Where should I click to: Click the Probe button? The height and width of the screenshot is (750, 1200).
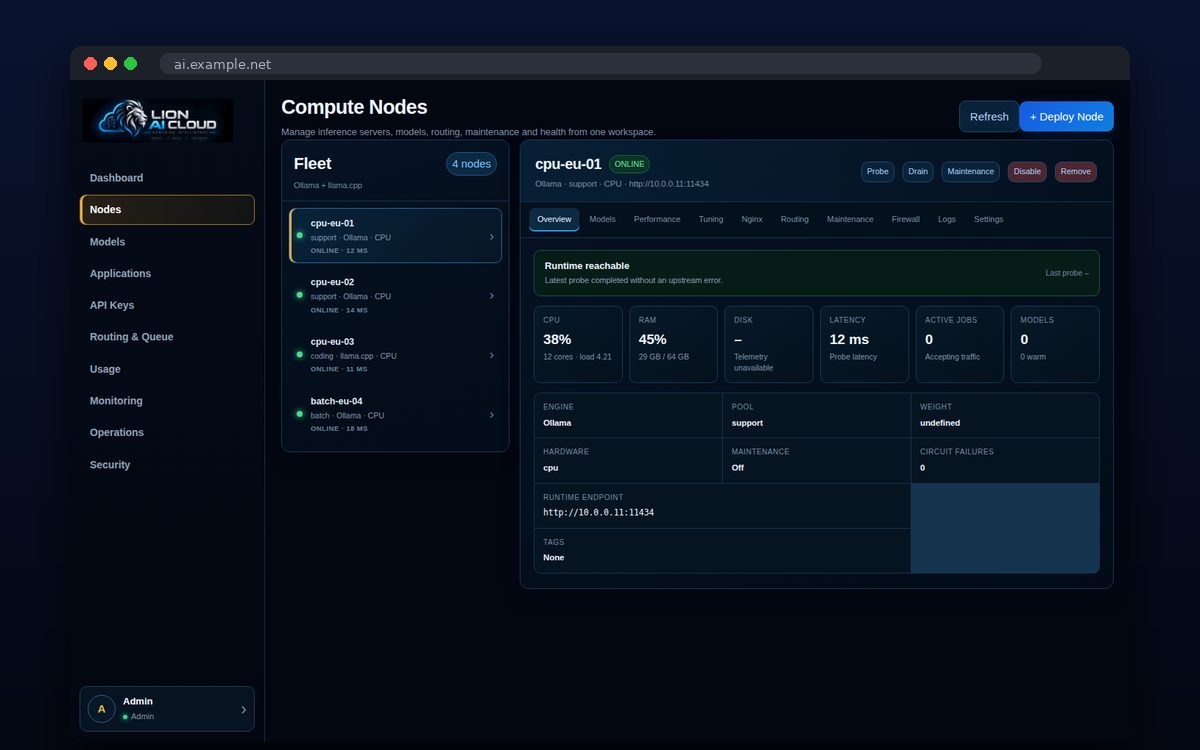click(878, 172)
